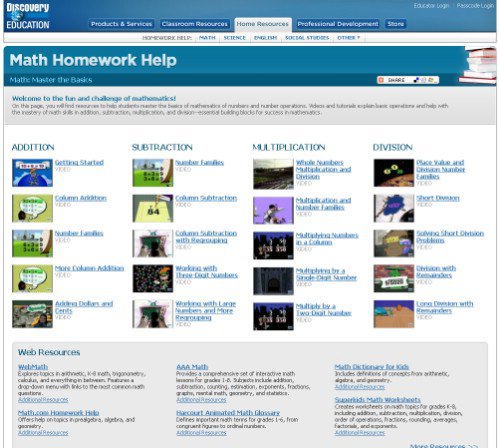Open the Products & Services tab
Viewport: 499px width, 448px height.
click(121, 24)
